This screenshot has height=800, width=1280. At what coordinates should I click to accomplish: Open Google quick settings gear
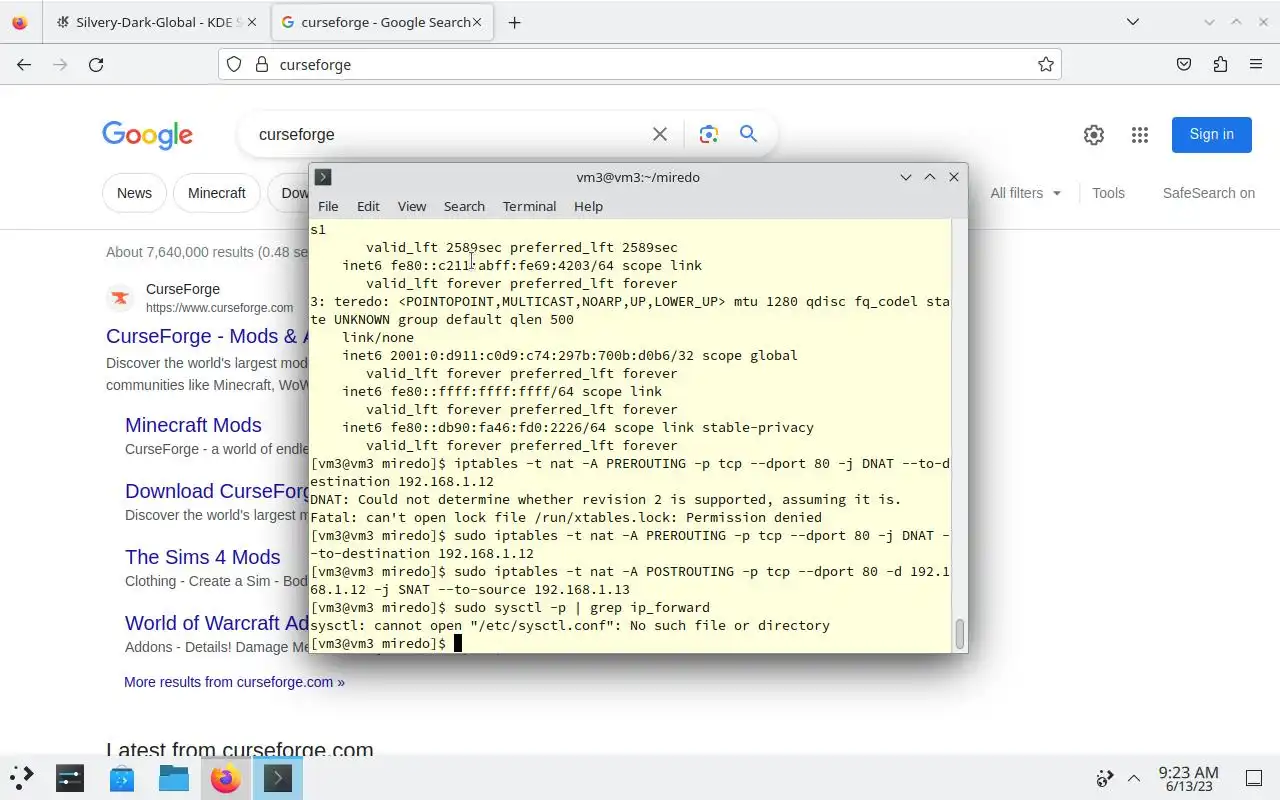point(1094,135)
